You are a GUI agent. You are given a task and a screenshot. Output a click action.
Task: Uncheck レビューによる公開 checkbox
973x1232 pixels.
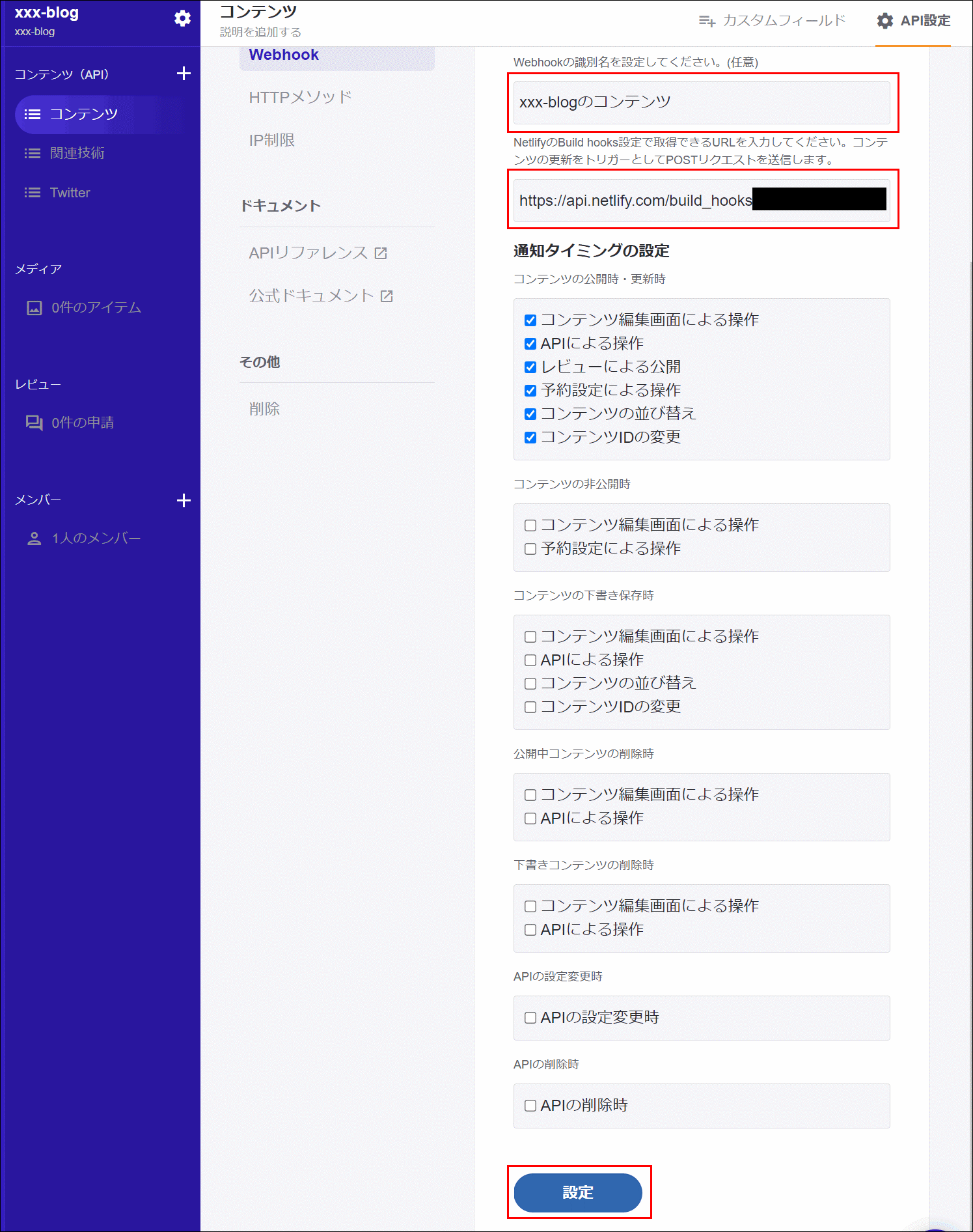point(530,367)
